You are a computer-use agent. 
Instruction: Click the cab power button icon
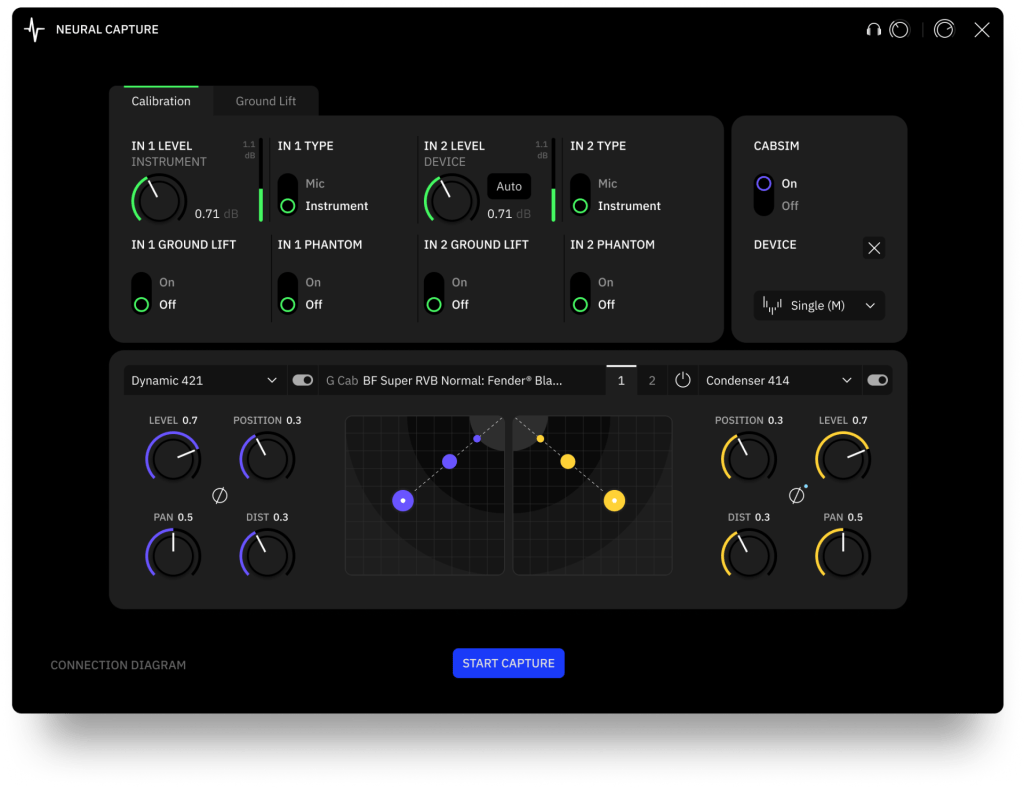click(x=683, y=380)
